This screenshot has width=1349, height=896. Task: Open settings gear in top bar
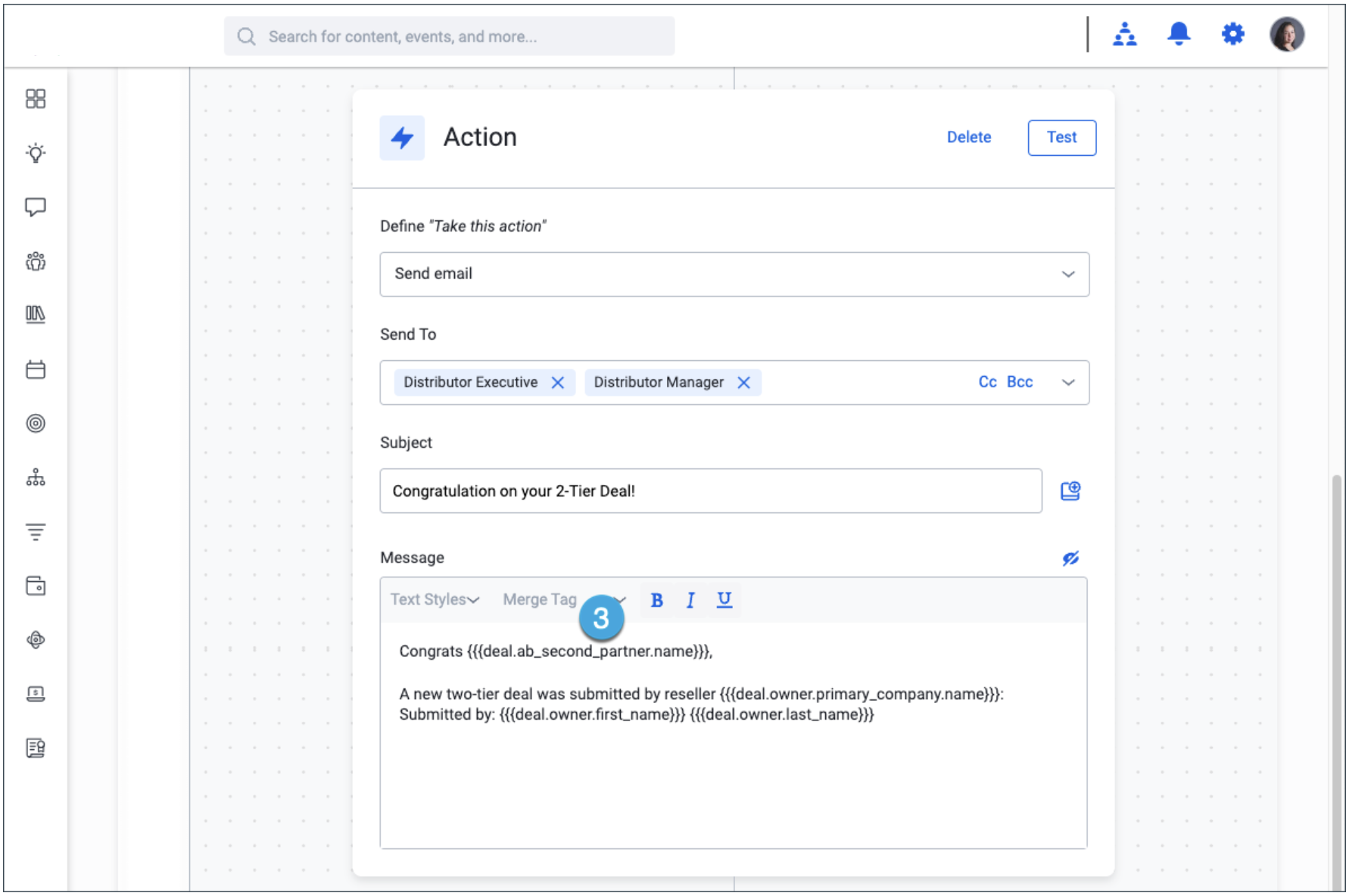coord(1233,34)
